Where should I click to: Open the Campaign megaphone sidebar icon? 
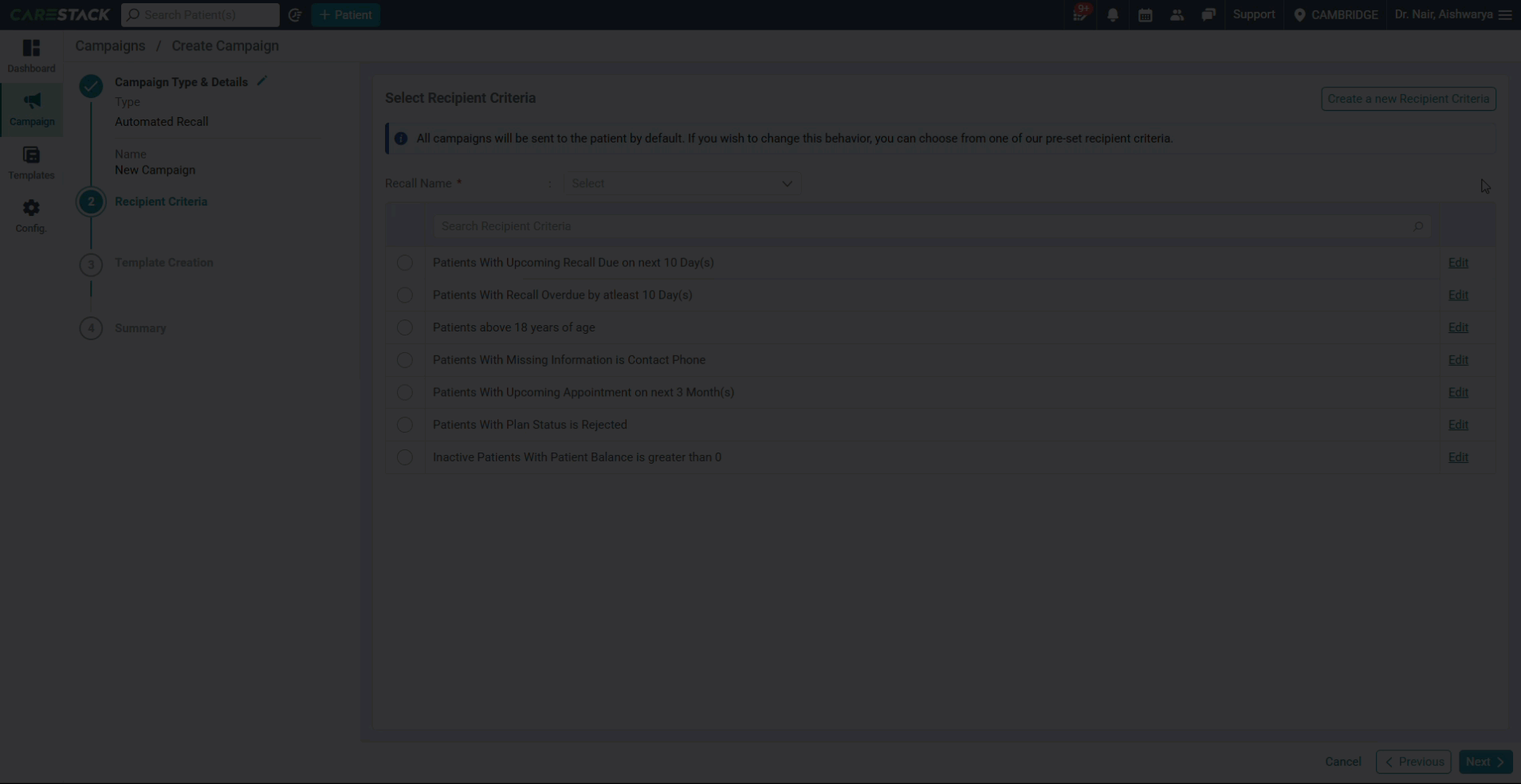pos(31,110)
